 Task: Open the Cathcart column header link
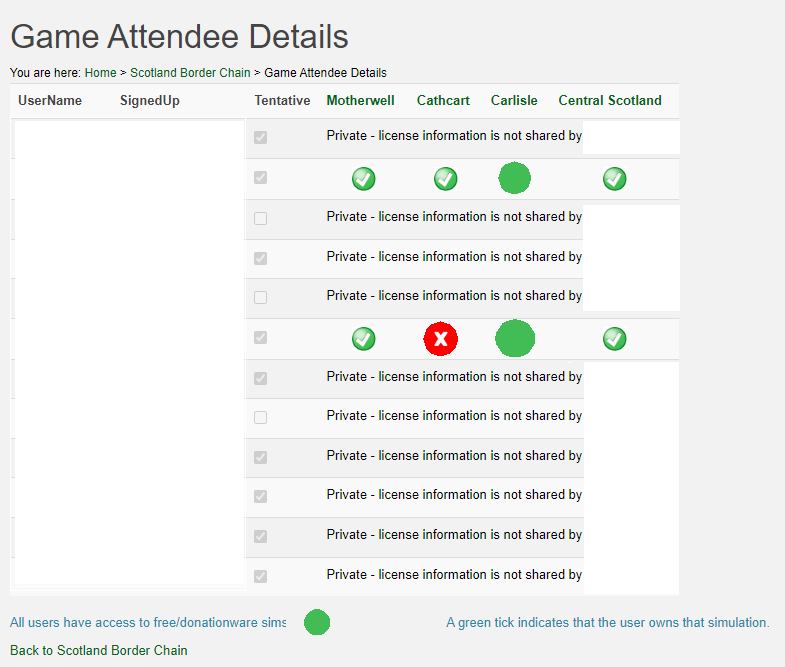click(x=443, y=101)
